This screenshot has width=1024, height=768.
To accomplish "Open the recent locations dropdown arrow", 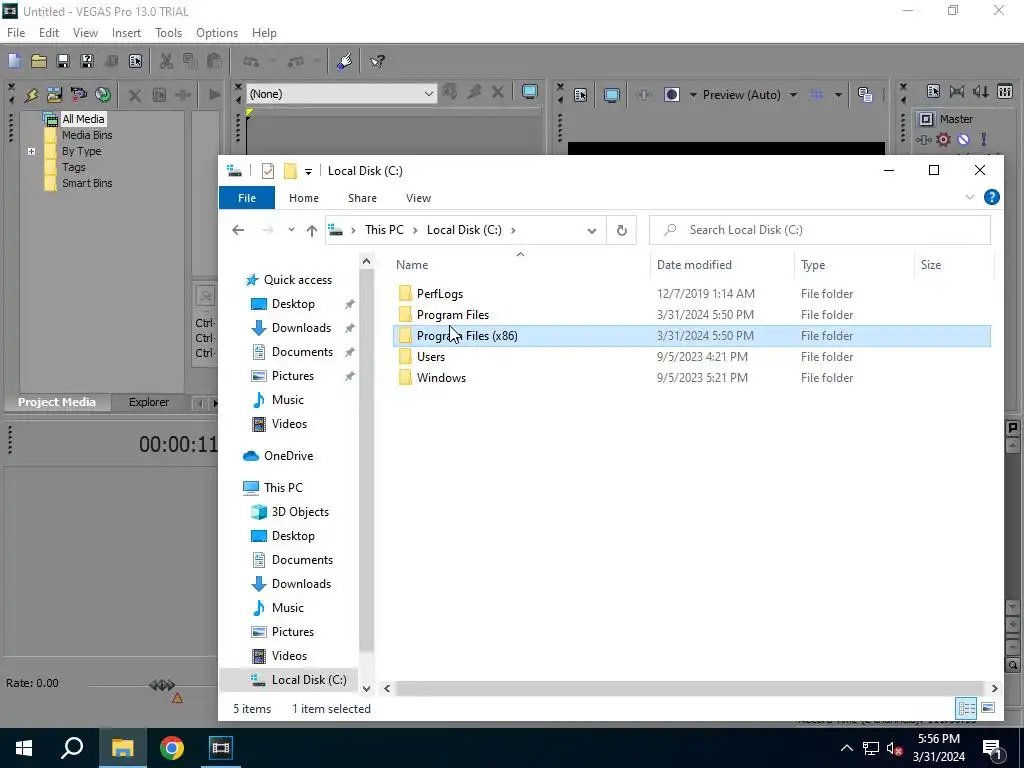I will click(291, 230).
